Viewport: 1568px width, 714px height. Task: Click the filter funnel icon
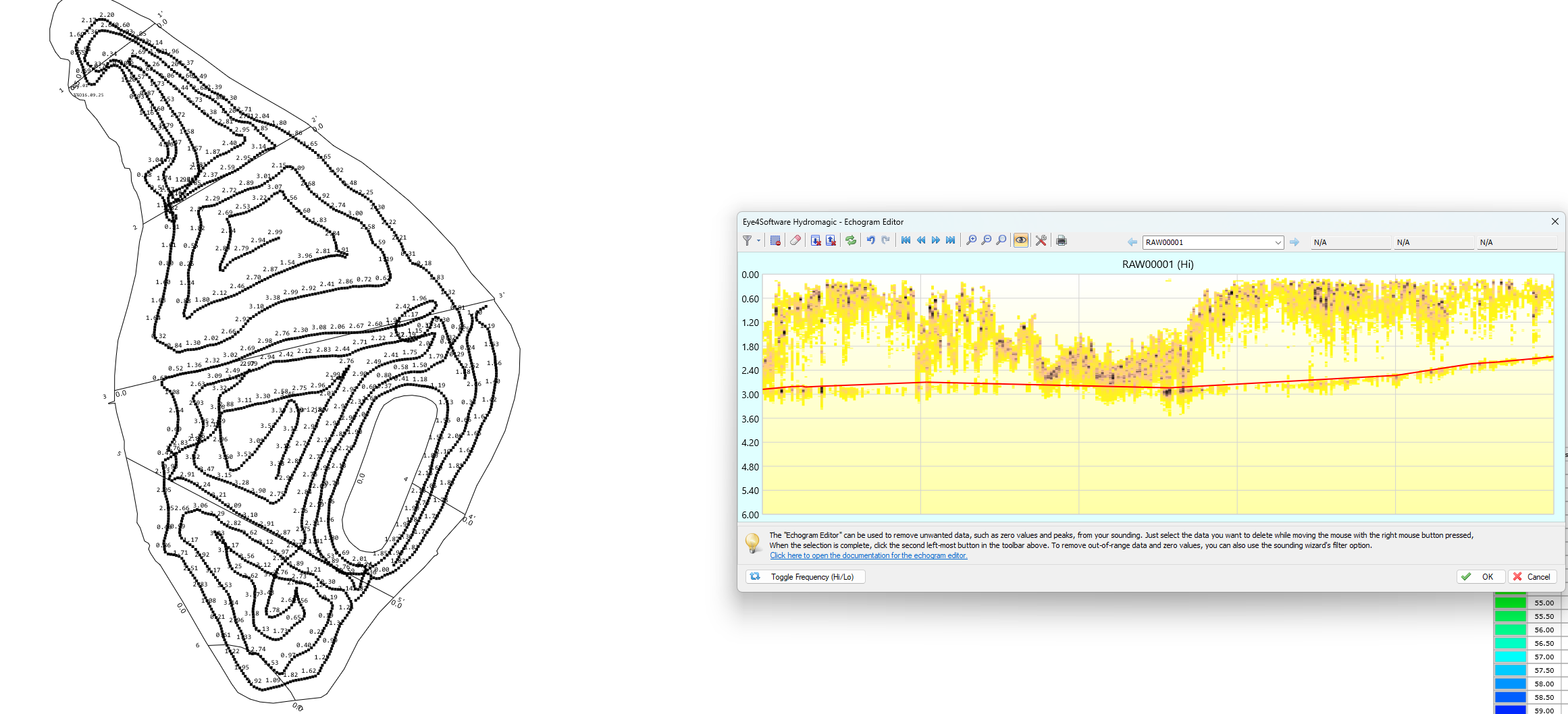[747, 241]
